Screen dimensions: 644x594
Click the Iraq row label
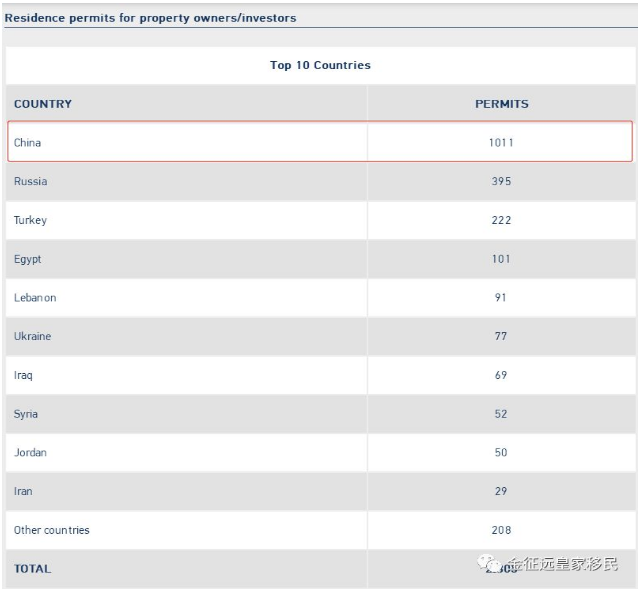23,375
